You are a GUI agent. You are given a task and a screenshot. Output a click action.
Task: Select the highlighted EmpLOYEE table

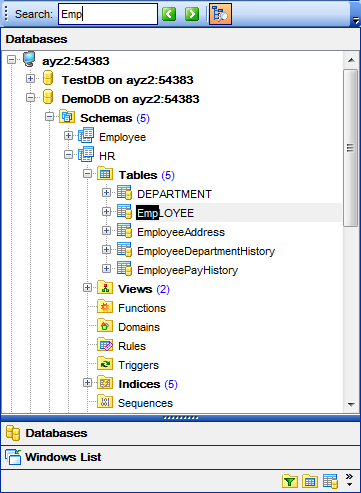(165, 213)
